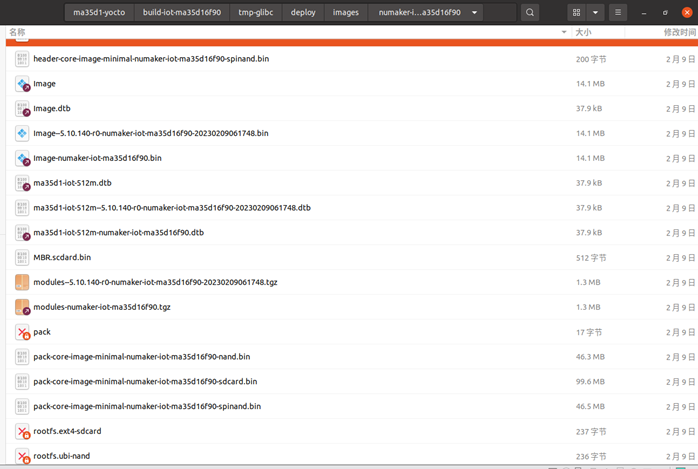Click the broken-link pack file icon

[23, 332]
